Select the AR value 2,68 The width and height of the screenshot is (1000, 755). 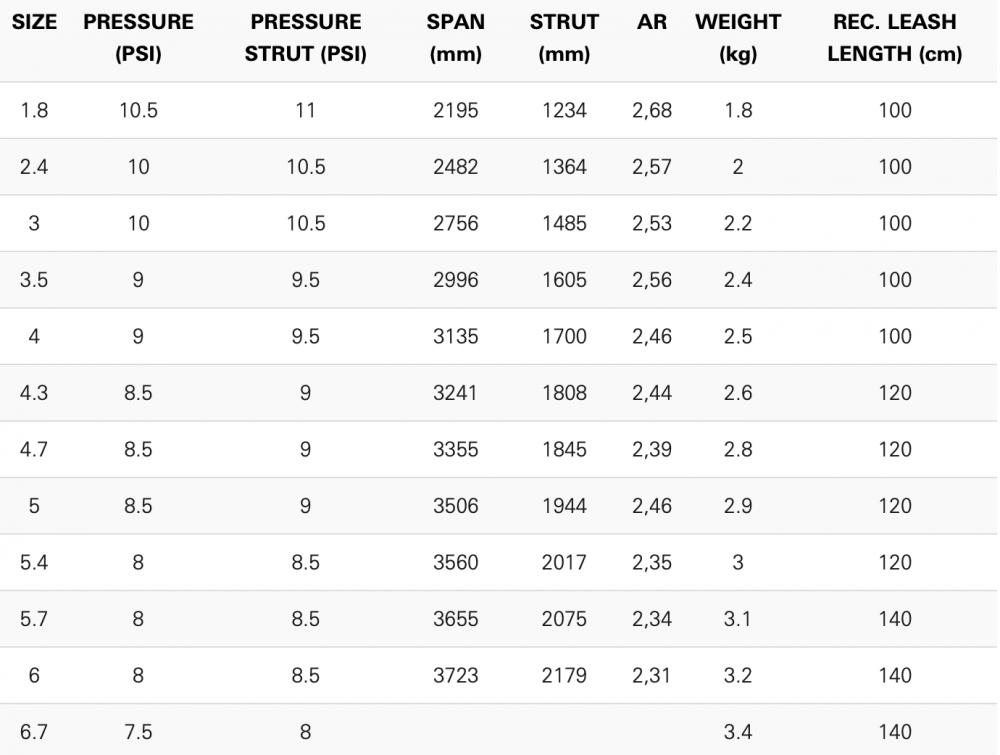coord(651,111)
